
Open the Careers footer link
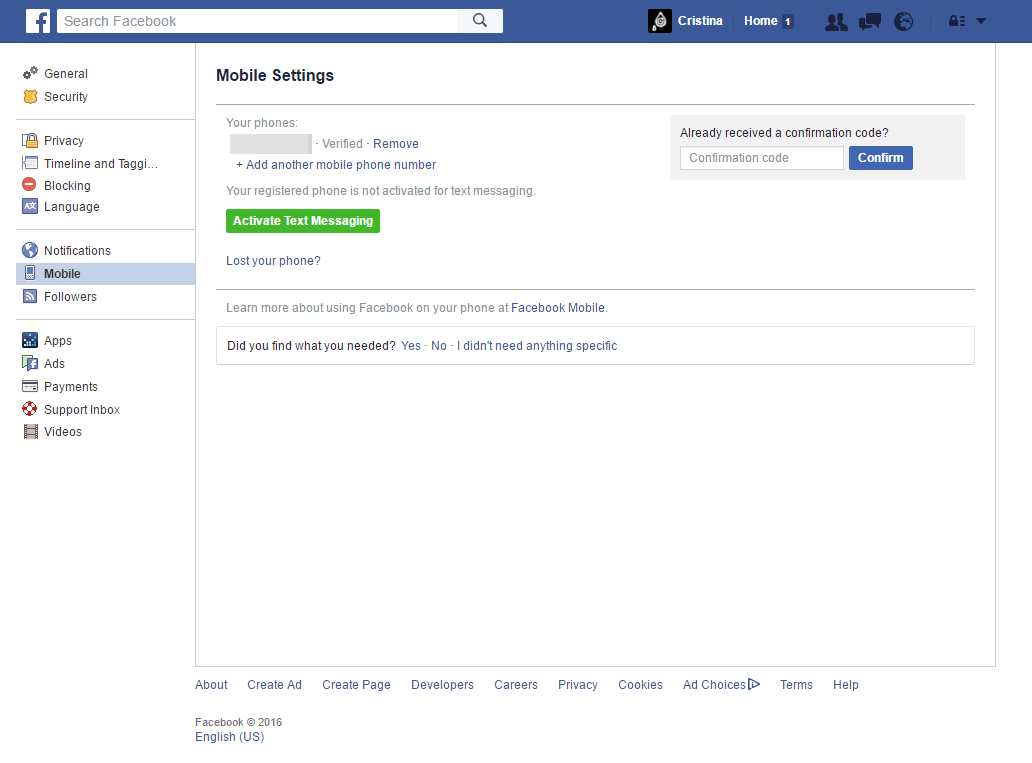click(516, 685)
